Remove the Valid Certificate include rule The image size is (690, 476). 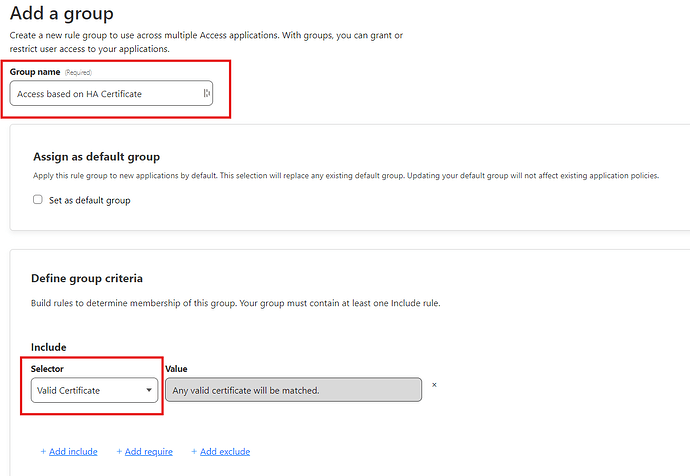click(434, 385)
